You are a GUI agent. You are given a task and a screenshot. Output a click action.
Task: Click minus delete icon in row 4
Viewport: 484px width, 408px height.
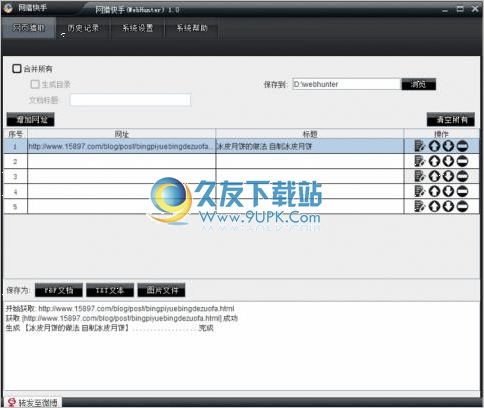pos(462,191)
